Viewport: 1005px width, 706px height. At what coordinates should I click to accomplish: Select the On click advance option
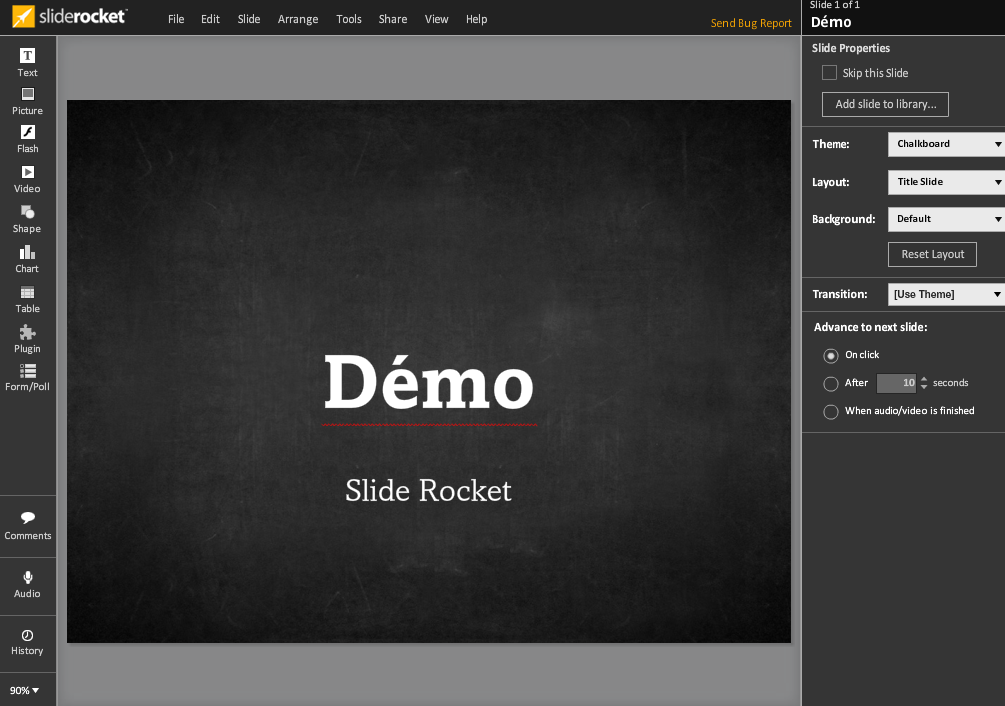831,356
